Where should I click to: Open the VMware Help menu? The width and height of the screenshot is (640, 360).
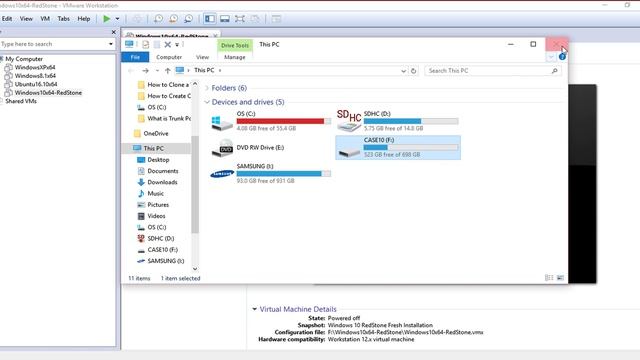[x=84, y=19]
